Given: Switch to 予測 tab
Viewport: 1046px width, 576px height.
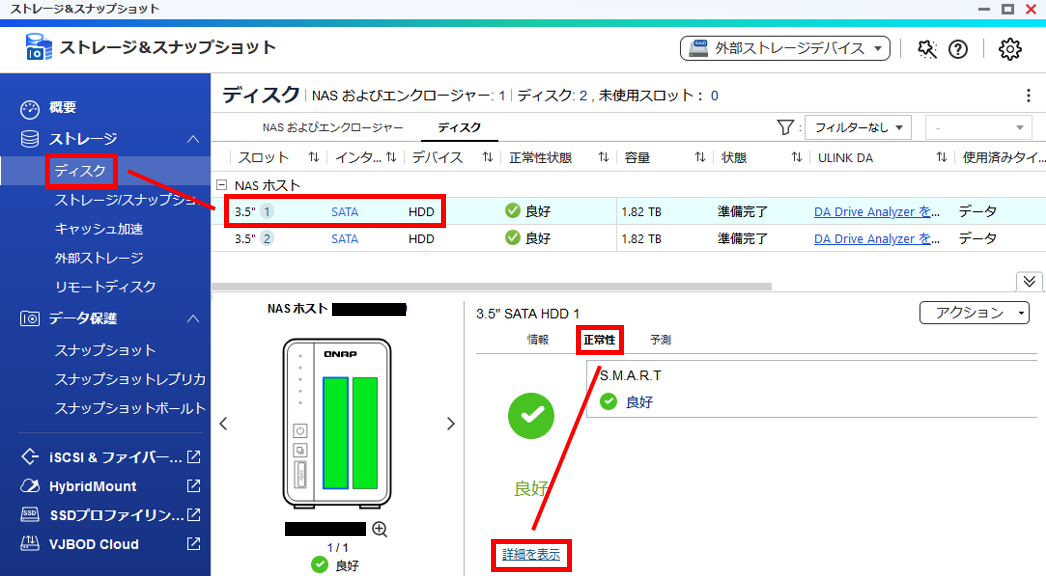Looking at the screenshot, I should (660, 340).
